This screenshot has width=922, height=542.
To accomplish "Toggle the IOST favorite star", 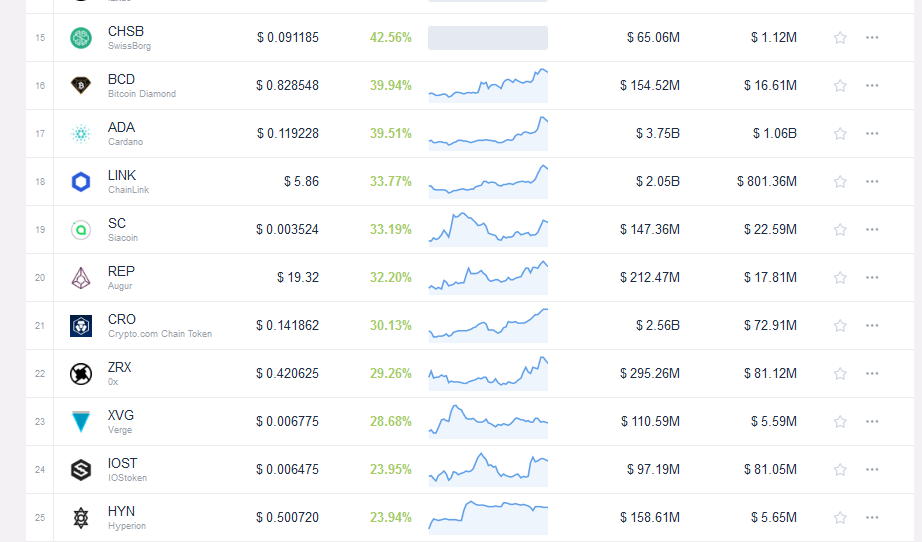I will pos(840,470).
